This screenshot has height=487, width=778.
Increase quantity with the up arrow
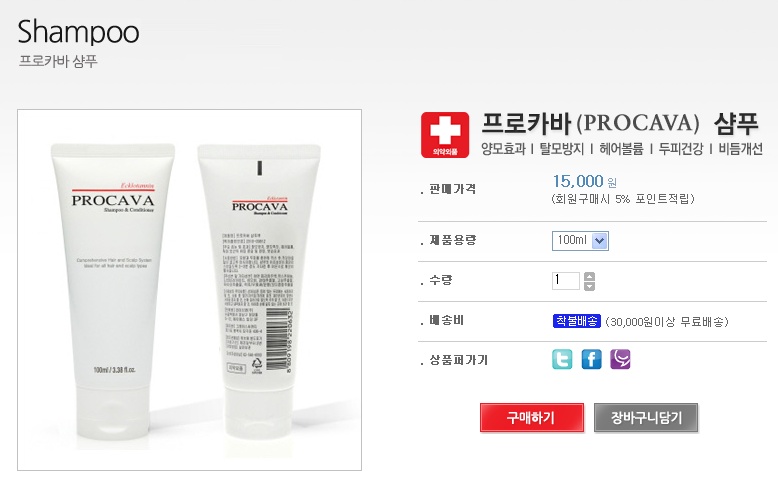589,276
